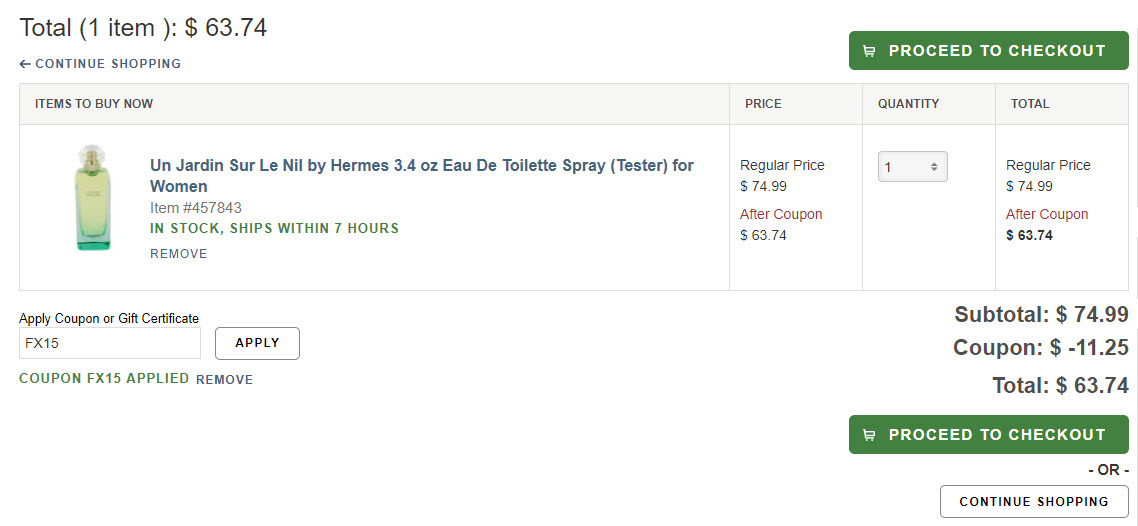Screen dimensions: 1138x526
Task: Remove the perfume item from cart
Action: click(x=179, y=254)
